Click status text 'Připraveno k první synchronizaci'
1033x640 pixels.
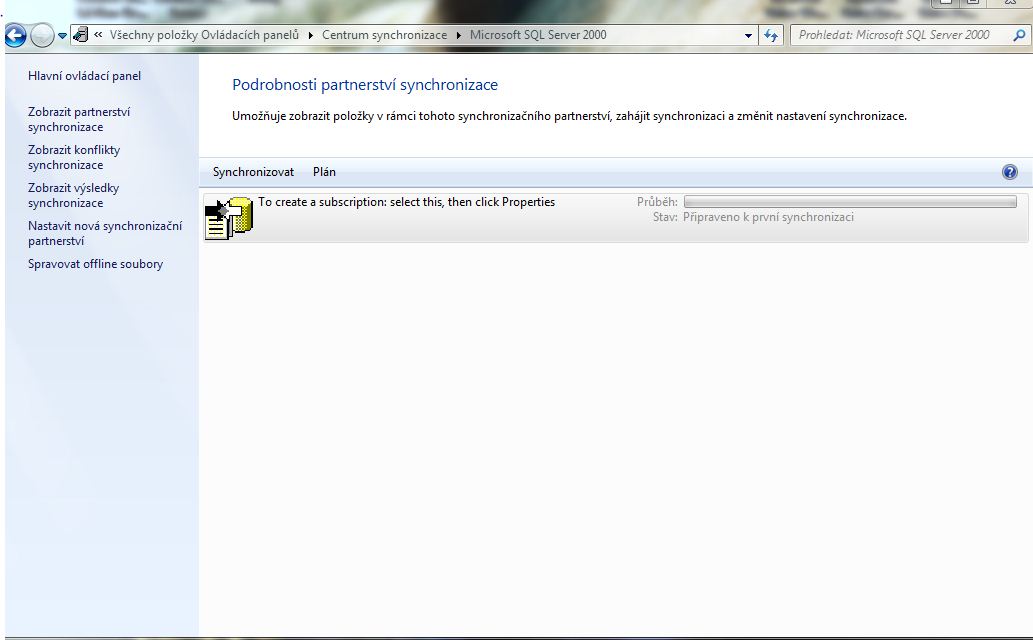pyautogui.click(x=768, y=217)
